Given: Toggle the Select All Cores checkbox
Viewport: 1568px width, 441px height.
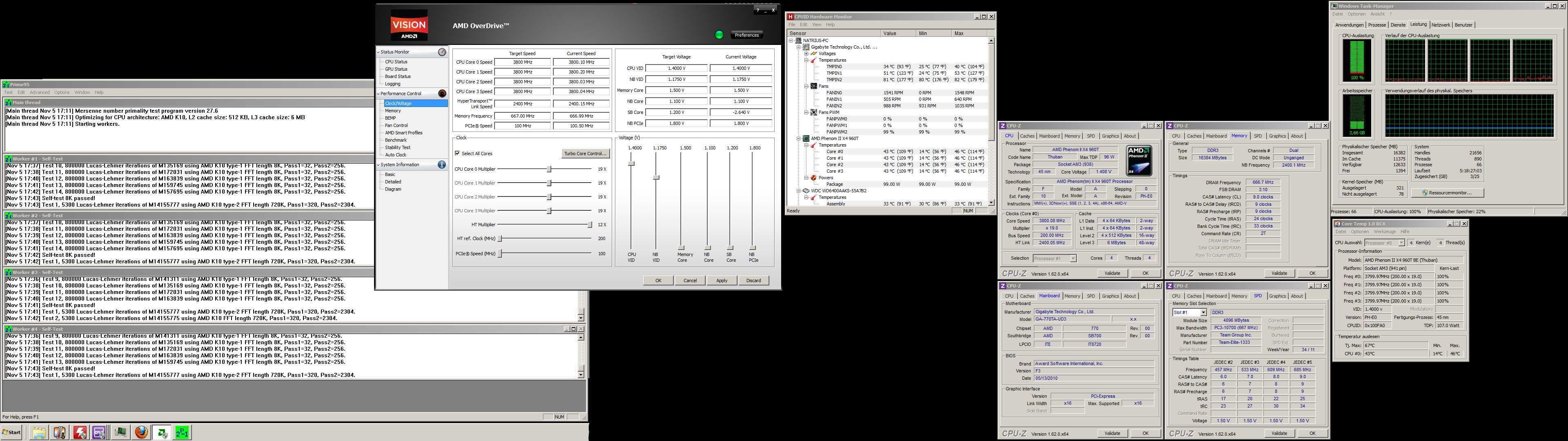Looking at the screenshot, I should click(x=458, y=154).
